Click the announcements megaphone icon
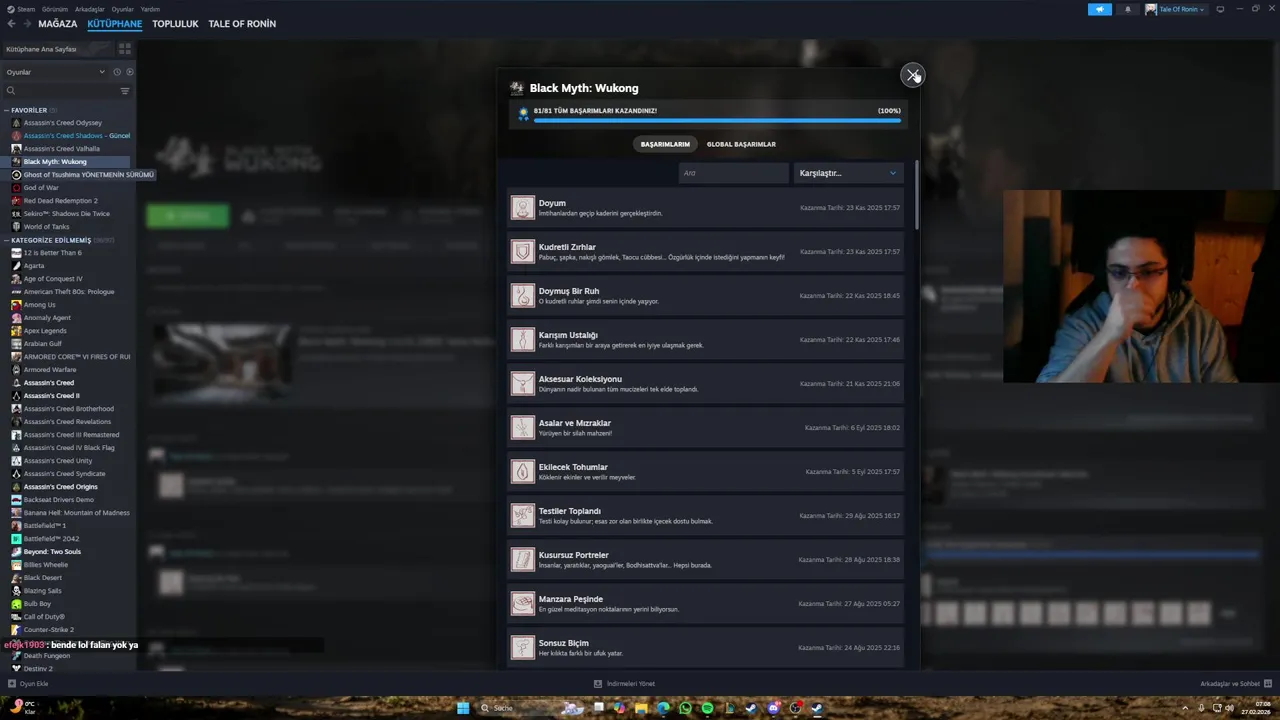 click(1099, 9)
